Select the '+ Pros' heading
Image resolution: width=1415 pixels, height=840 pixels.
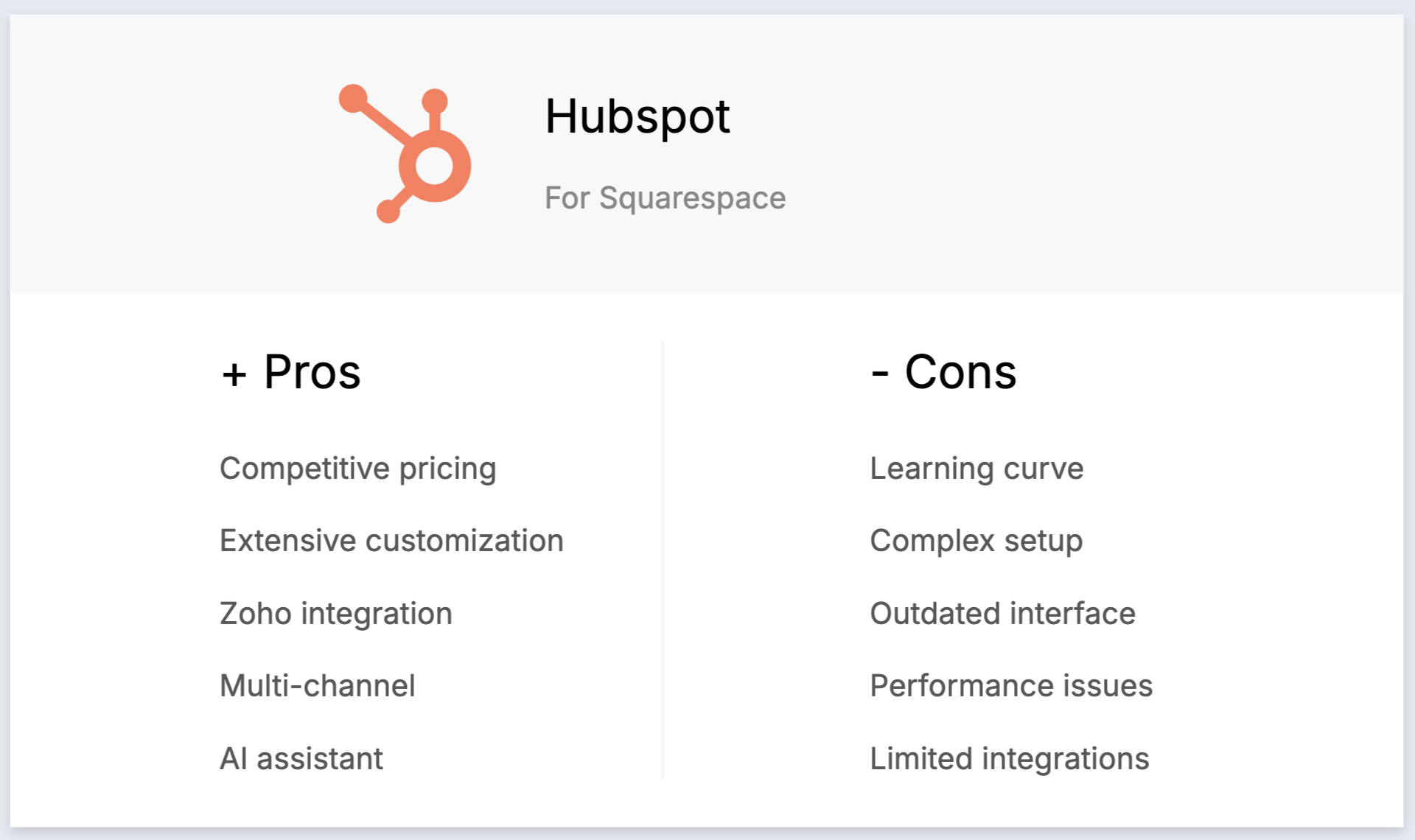[x=291, y=372]
